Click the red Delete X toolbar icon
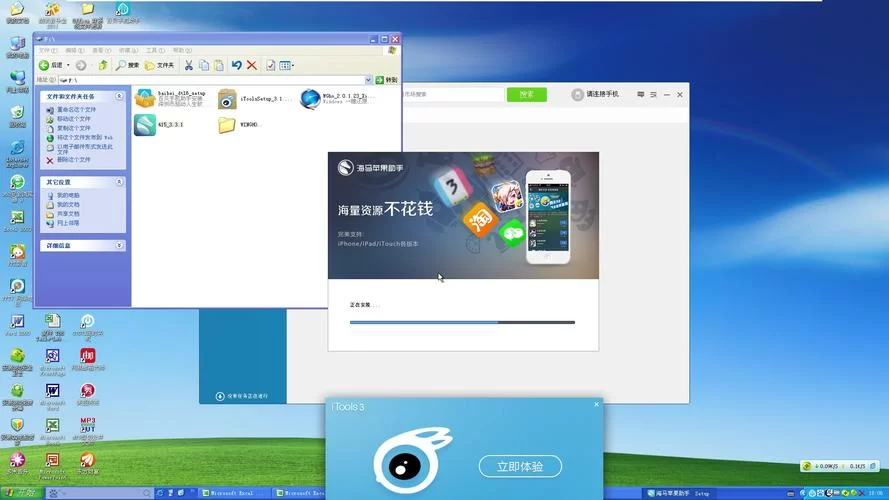 tap(252, 65)
